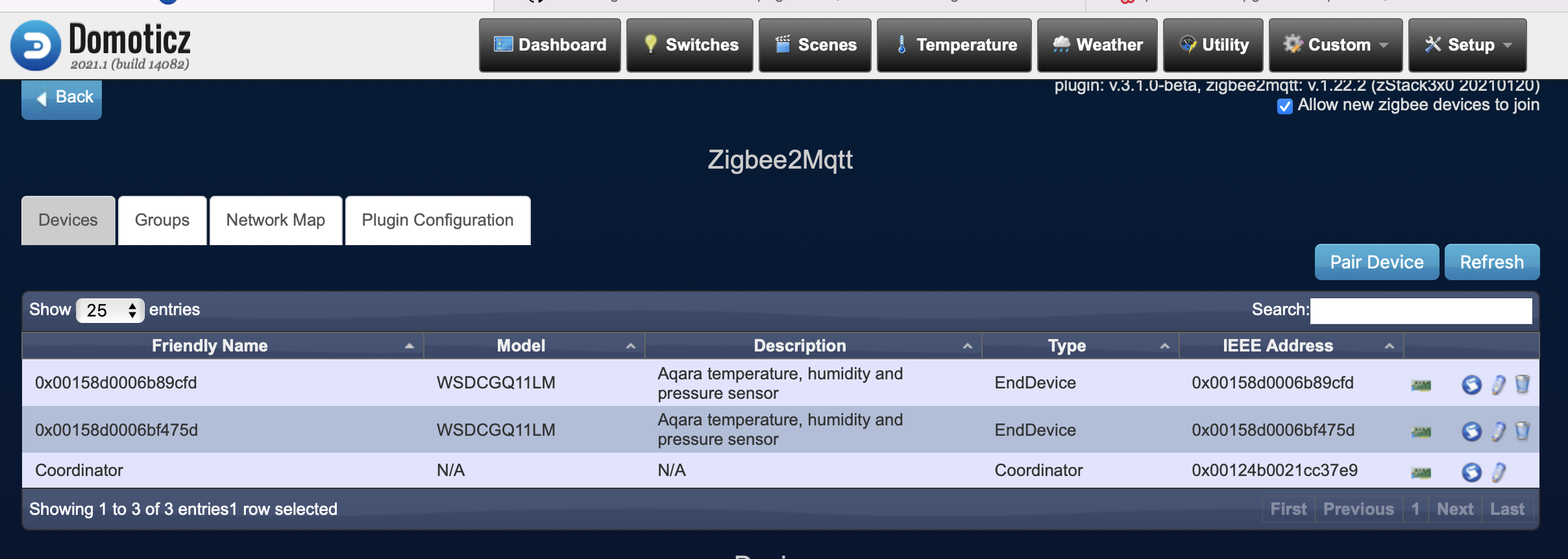Expand the Setup menu
The height and width of the screenshot is (559, 1568).
click(1467, 45)
